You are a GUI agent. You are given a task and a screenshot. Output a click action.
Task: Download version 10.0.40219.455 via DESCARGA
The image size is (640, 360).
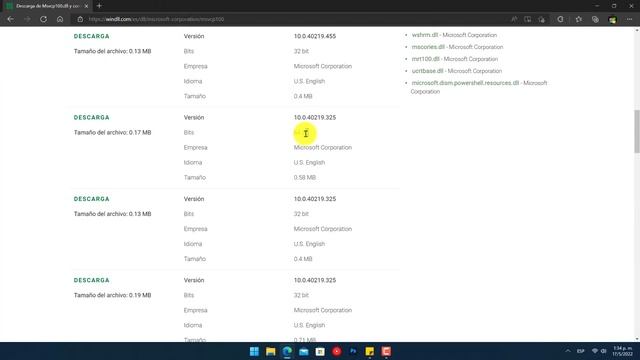91,36
